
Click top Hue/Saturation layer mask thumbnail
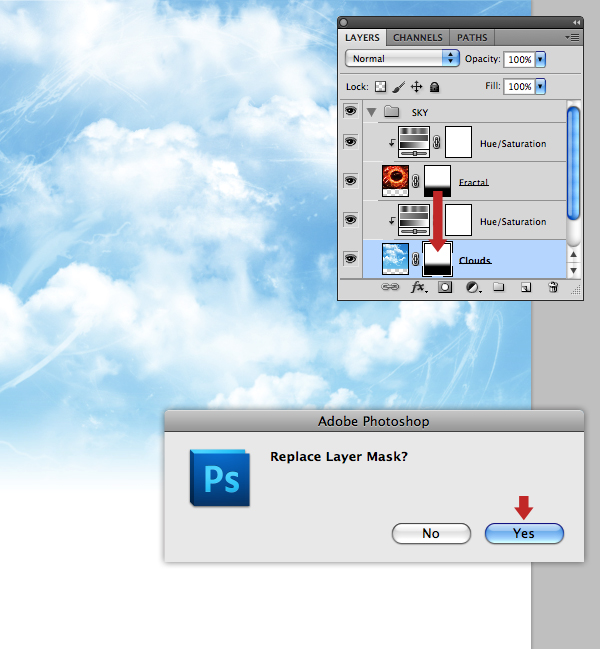point(458,142)
